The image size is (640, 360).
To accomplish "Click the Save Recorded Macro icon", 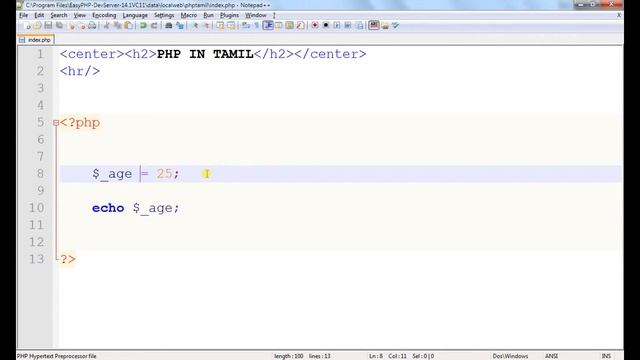I will (359, 26).
